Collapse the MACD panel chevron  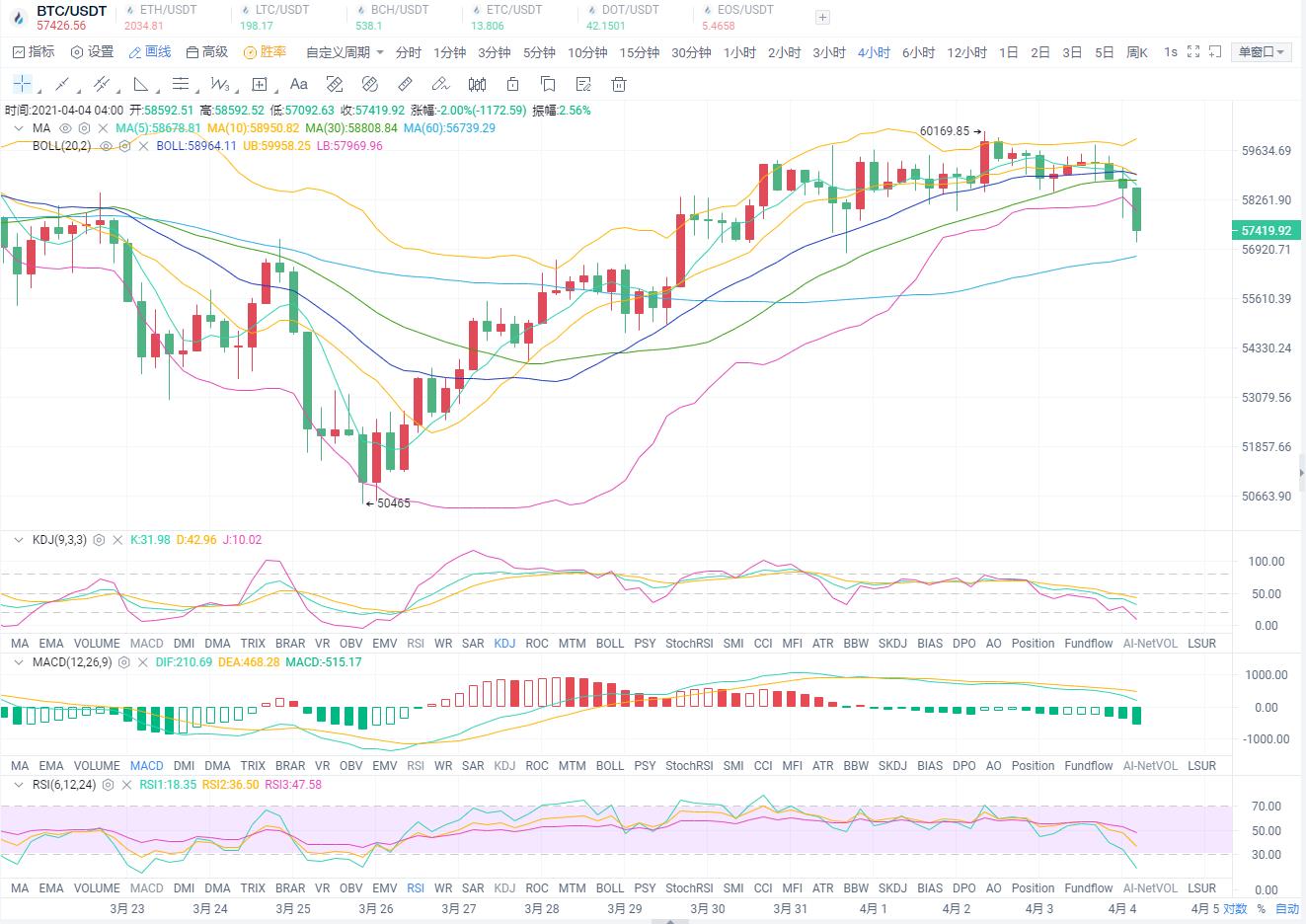tap(19, 662)
